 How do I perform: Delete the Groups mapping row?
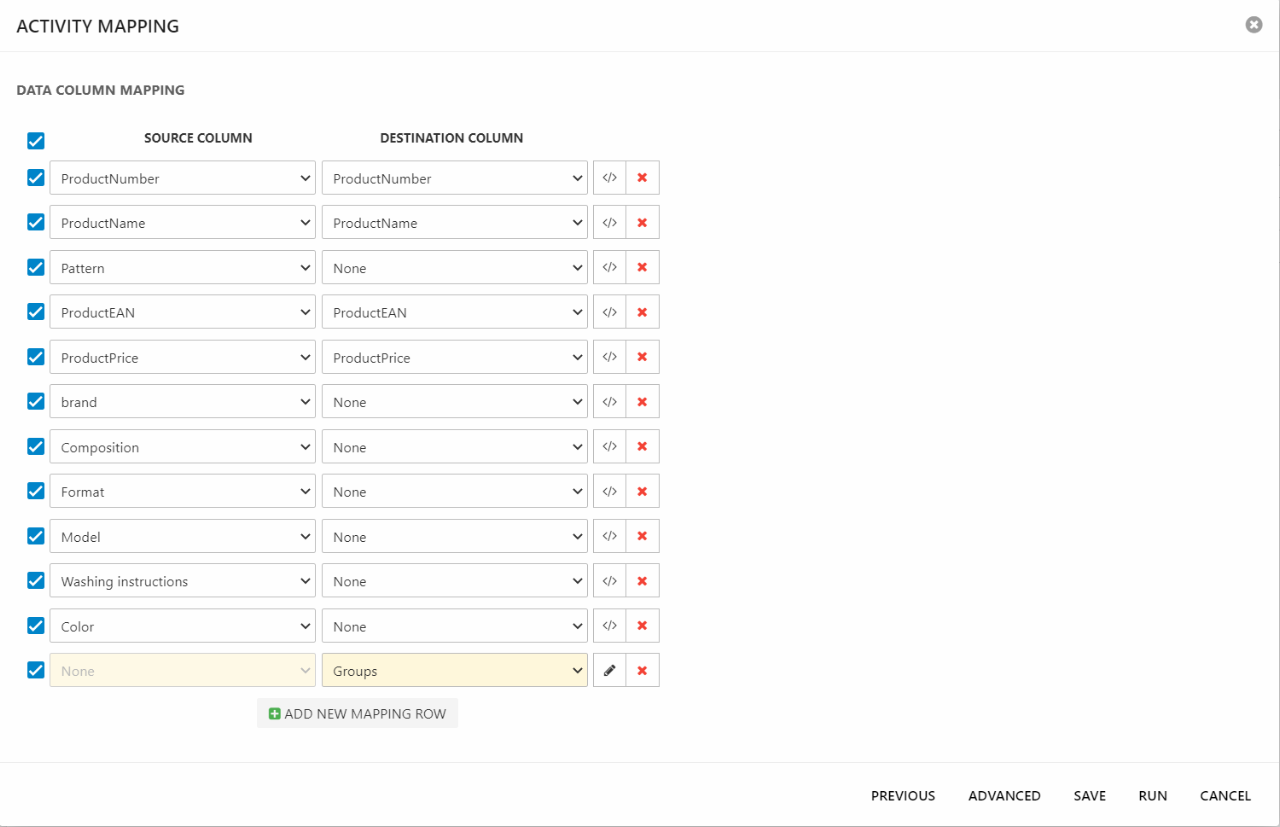[642, 671]
